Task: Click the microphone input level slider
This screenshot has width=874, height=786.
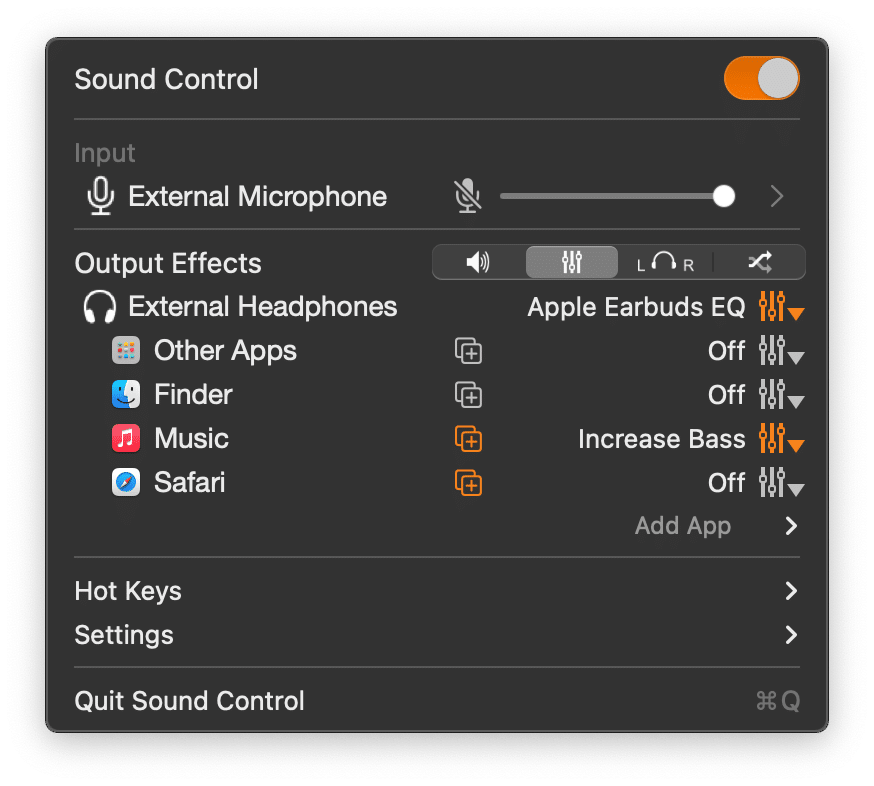Action: 618,196
